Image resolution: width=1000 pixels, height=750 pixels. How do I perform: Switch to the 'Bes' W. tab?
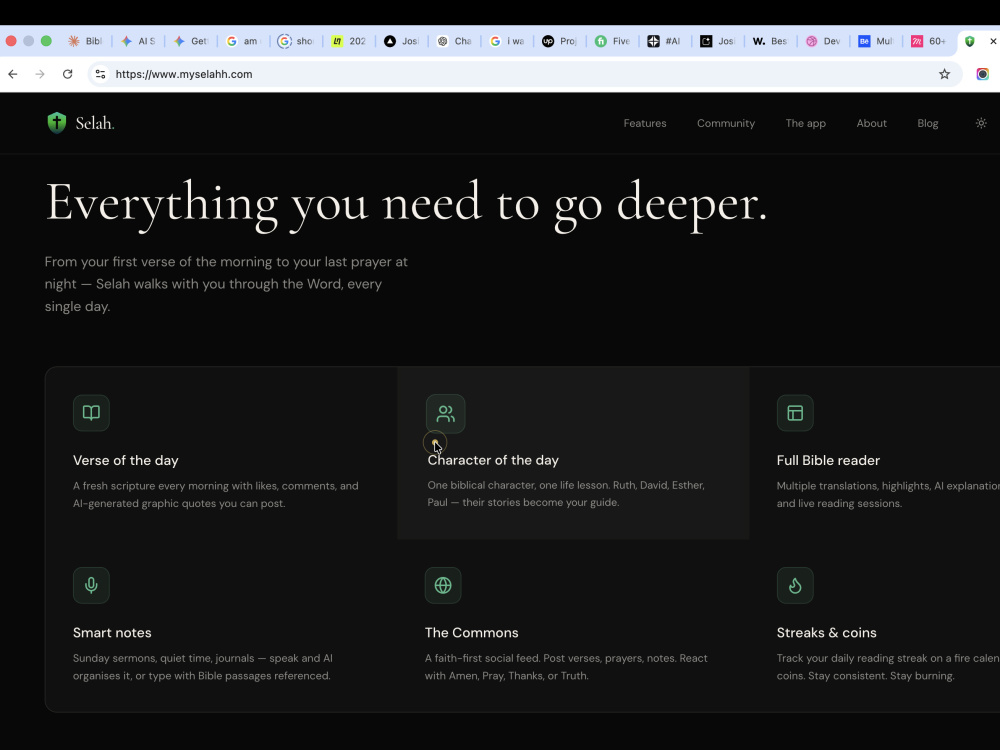point(770,41)
